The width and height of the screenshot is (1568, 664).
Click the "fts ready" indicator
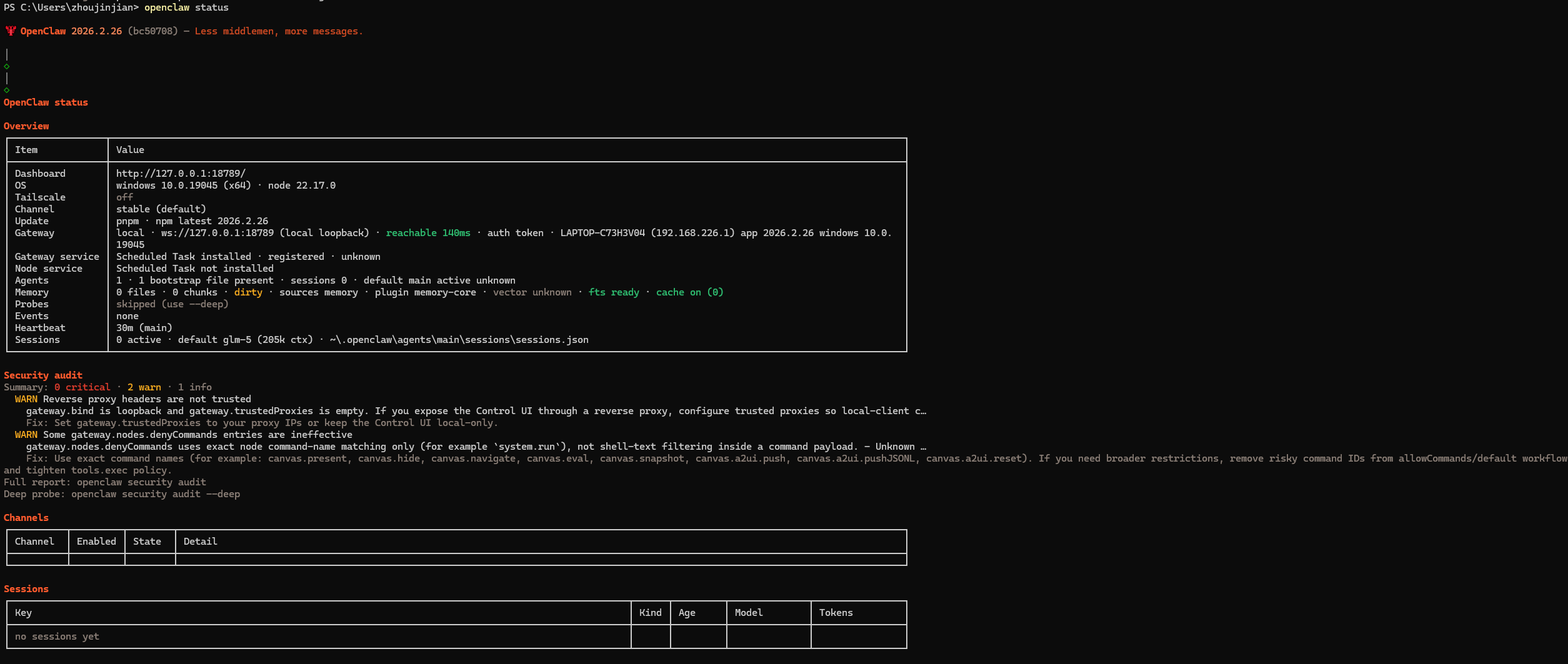coord(613,292)
